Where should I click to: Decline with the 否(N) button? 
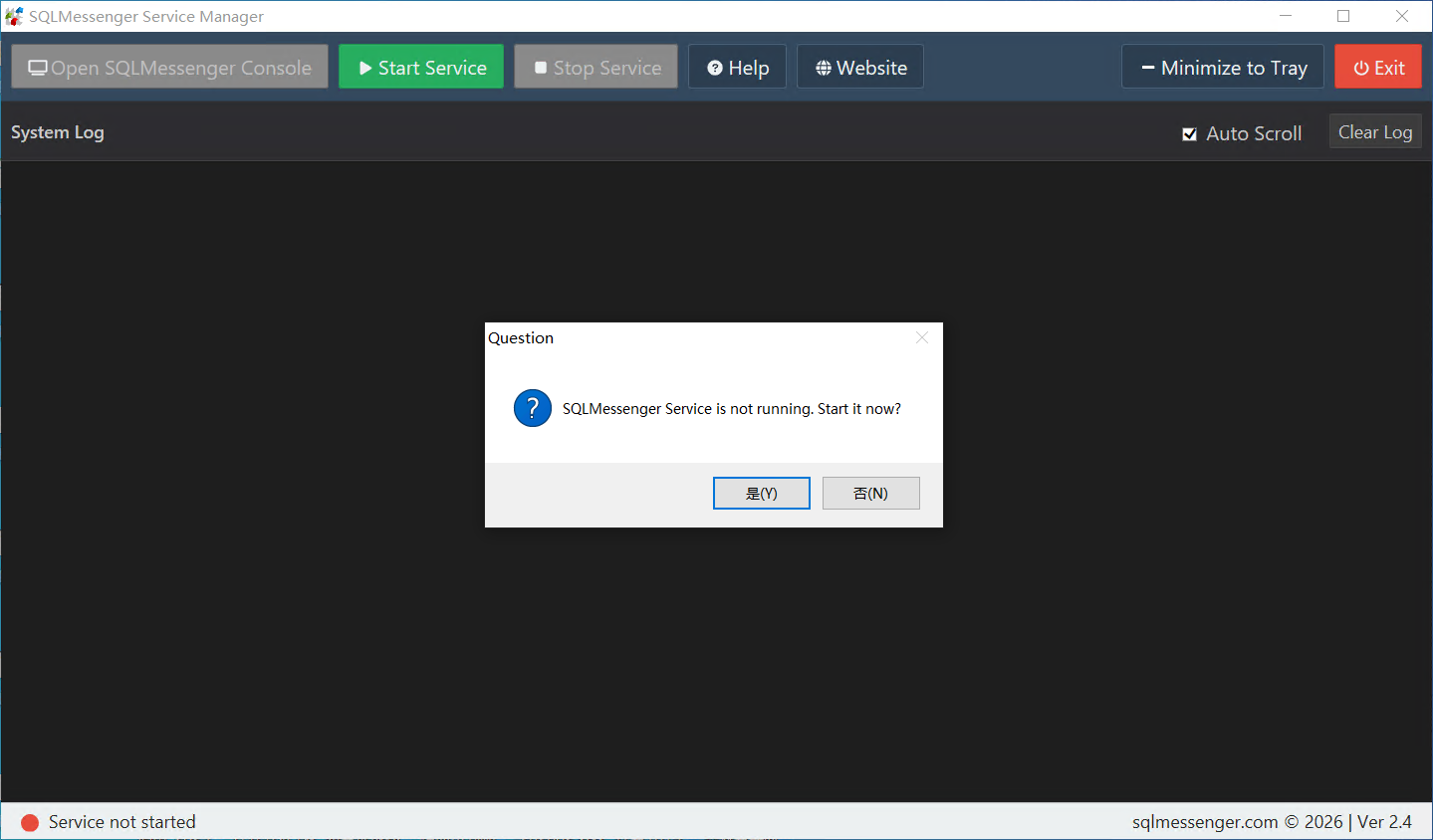(871, 493)
